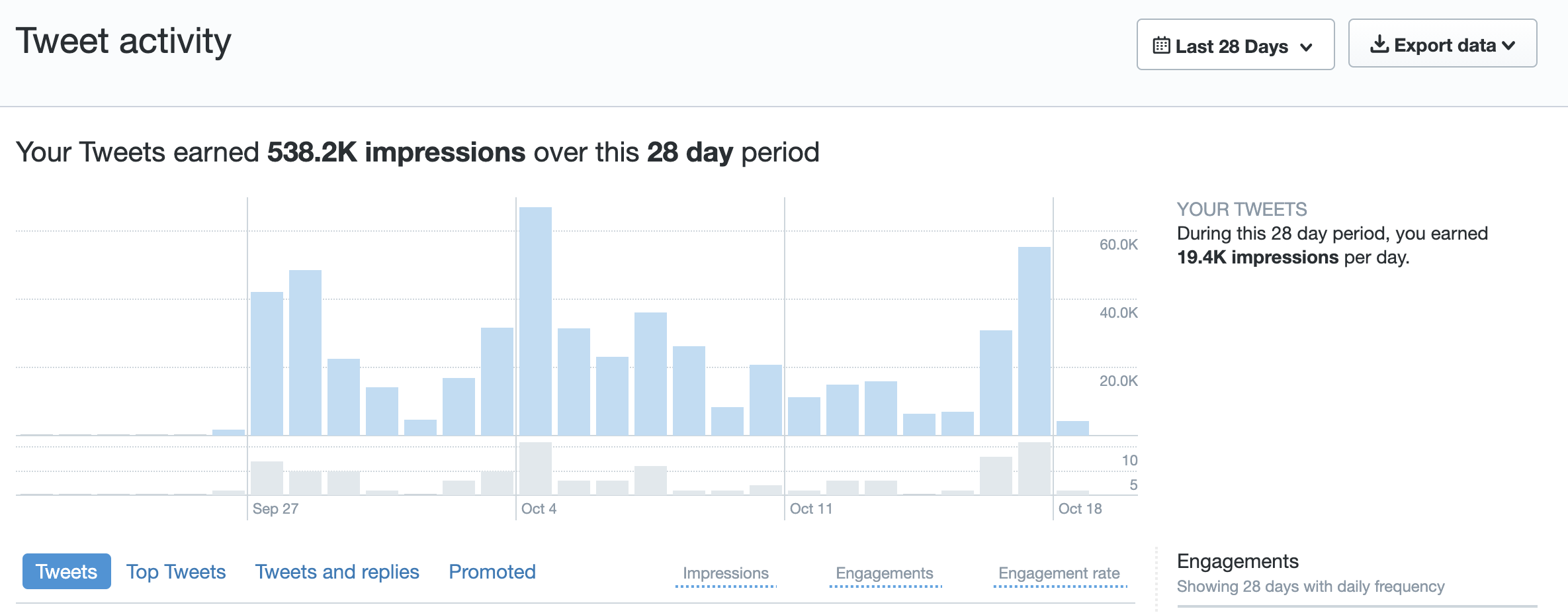The height and width of the screenshot is (613, 1568).
Task: Select the Tweets tab
Action: [66, 571]
